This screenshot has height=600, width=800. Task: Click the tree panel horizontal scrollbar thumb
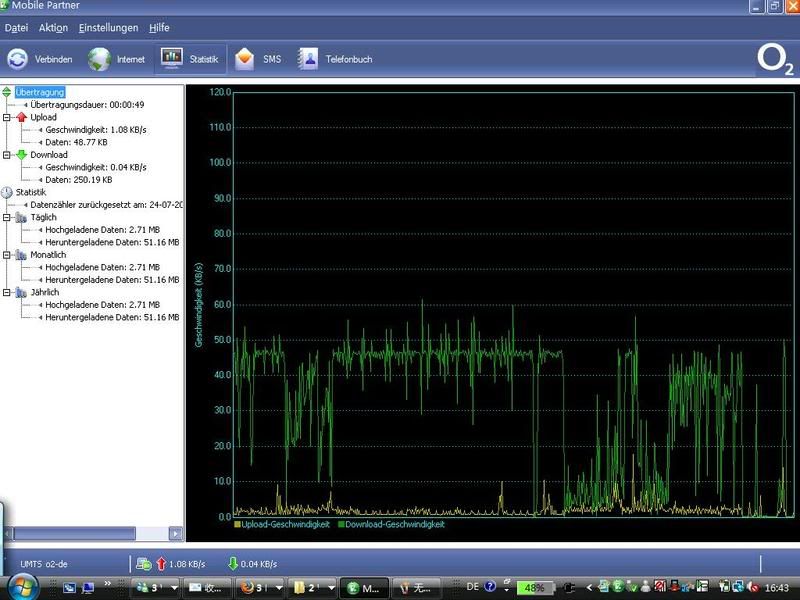(74, 534)
